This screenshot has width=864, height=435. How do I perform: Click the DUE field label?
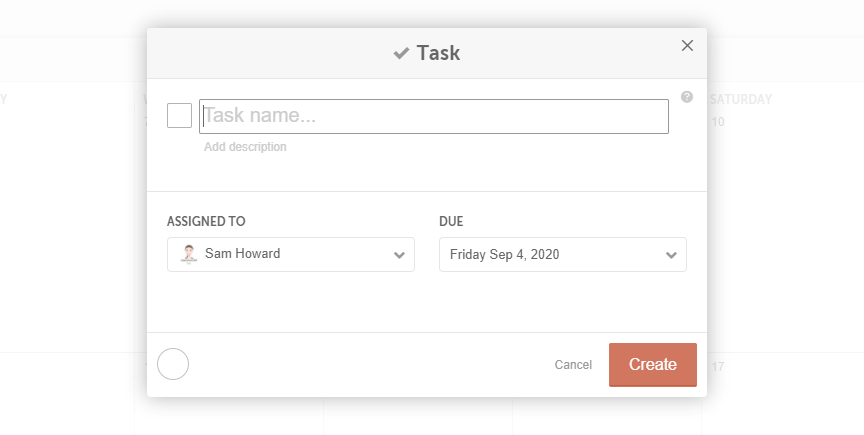pyautogui.click(x=451, y=221)
